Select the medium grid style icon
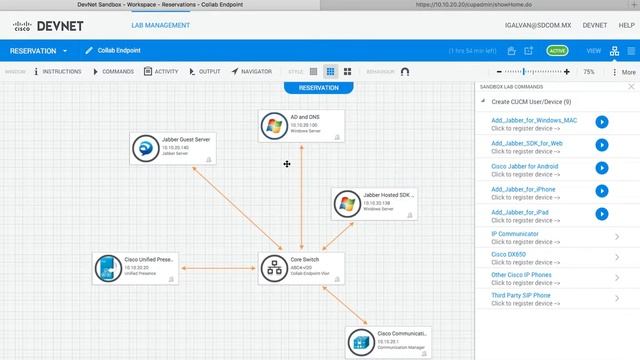 coord(330,72)
